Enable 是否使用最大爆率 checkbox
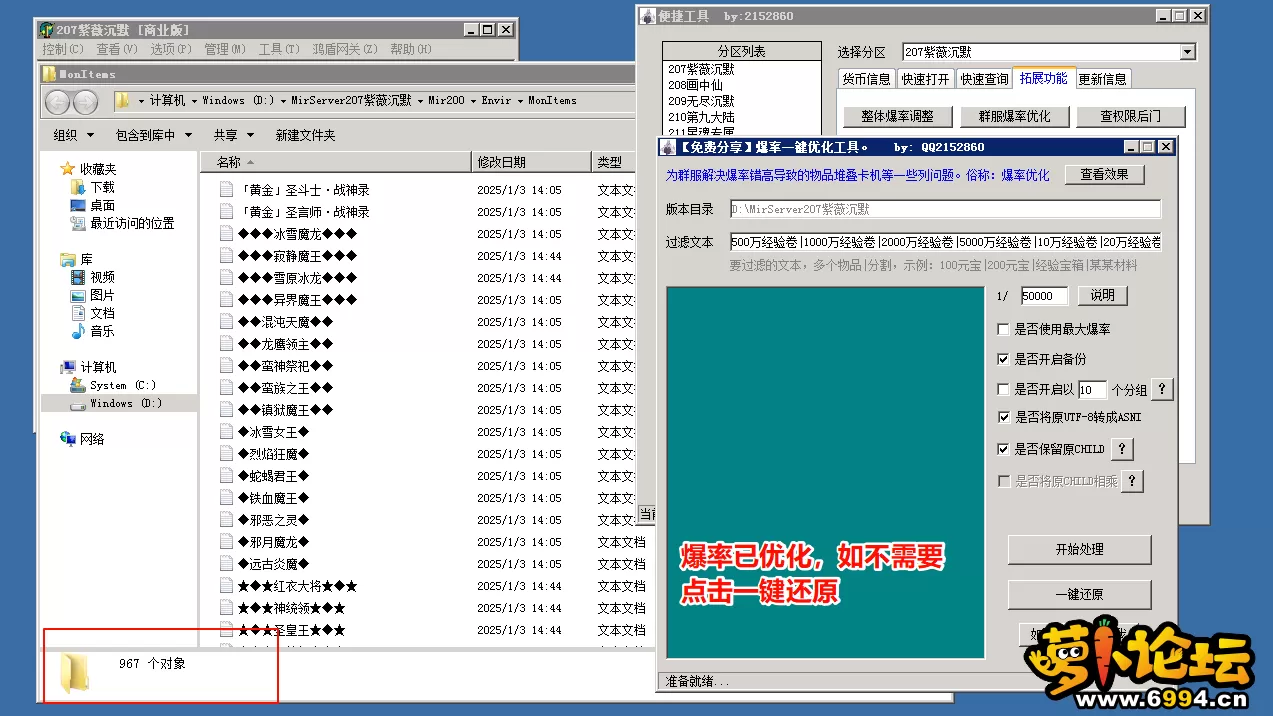 point(1004,329)
